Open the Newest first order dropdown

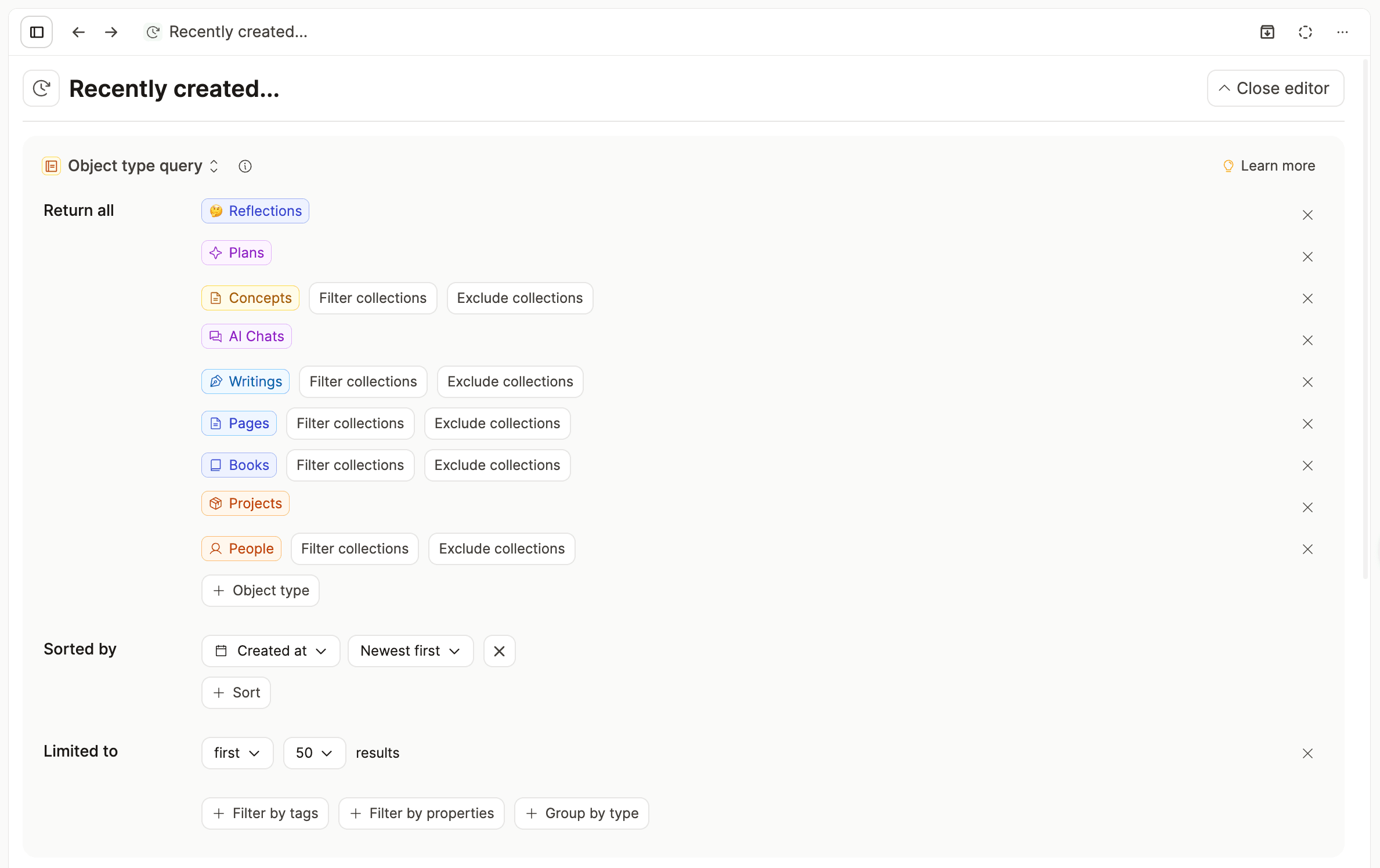point(410,650)
